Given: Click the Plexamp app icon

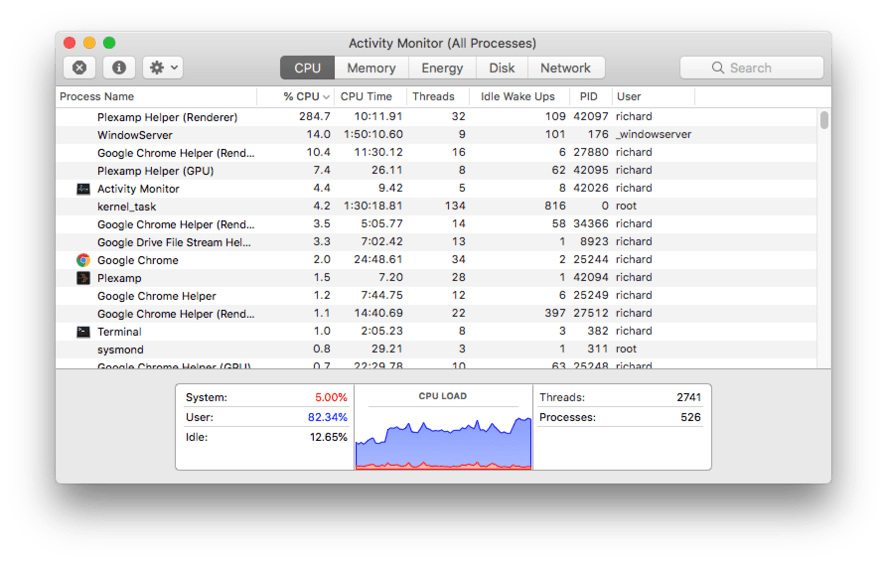Looking at the screenshot, I should click(83, 278).
